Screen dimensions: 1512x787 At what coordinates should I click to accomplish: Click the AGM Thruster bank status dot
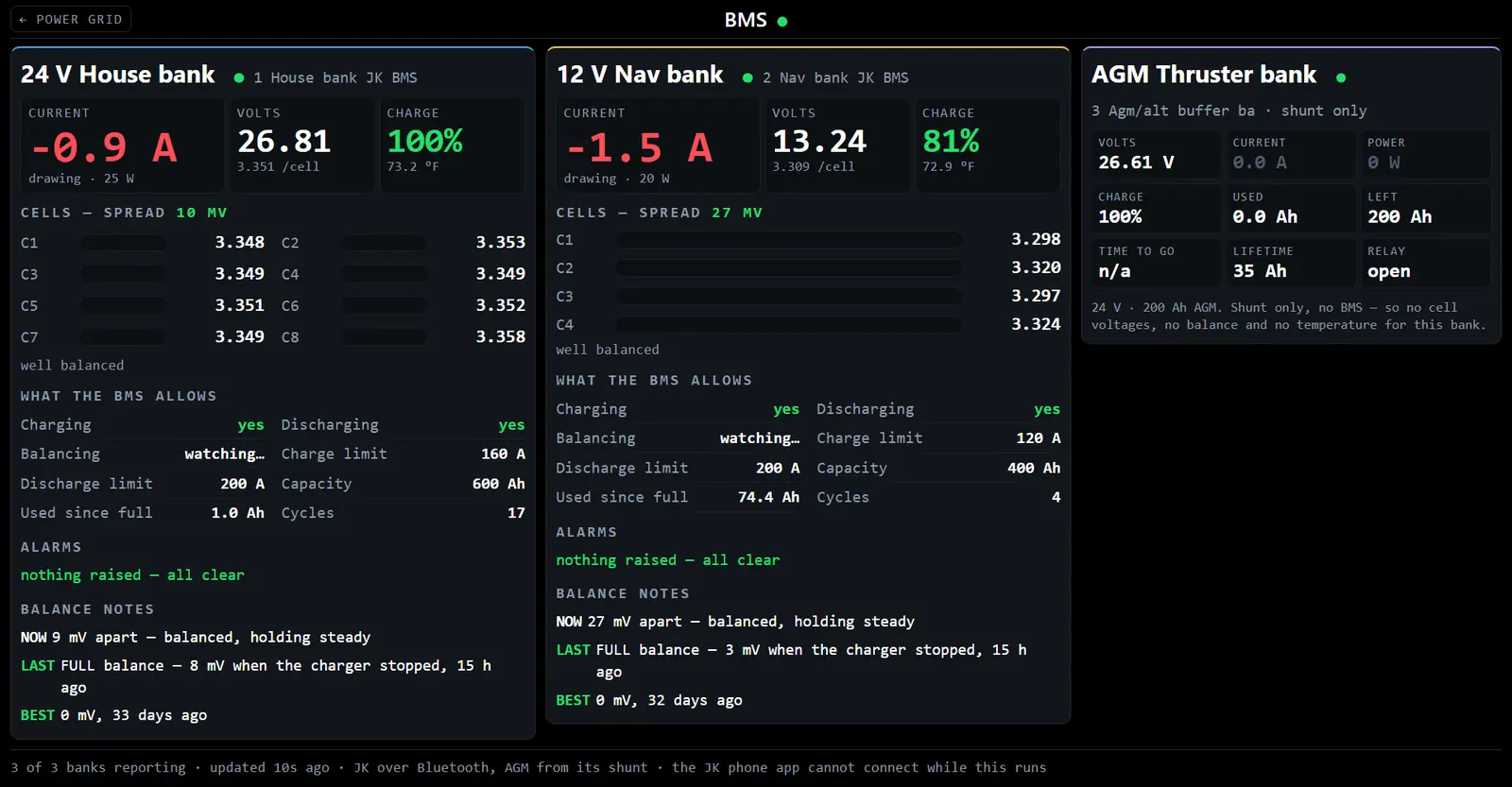pyautogui.click(x=1341, y=77)
